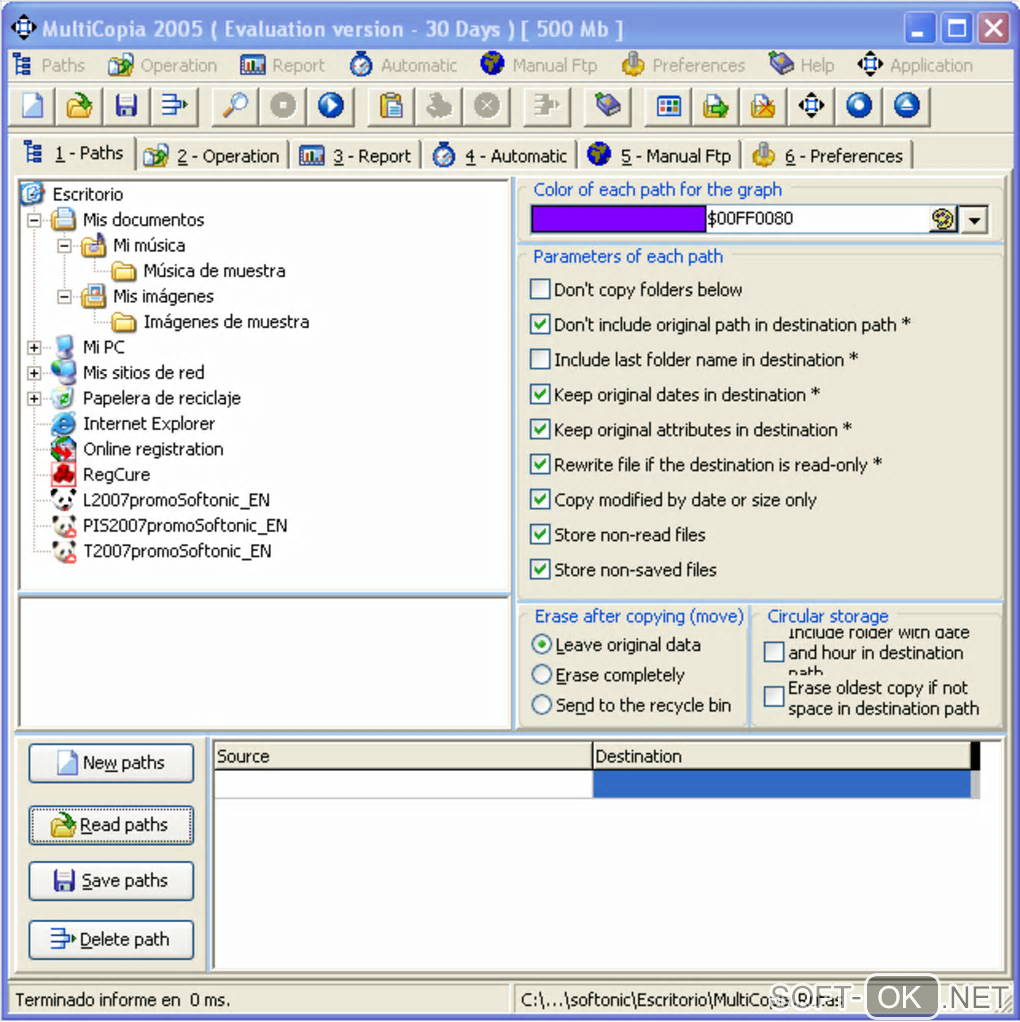Click the floppy disk save toolbar icon
This screenshot has height=1022, width=1020.
click(x=126, y=105)
